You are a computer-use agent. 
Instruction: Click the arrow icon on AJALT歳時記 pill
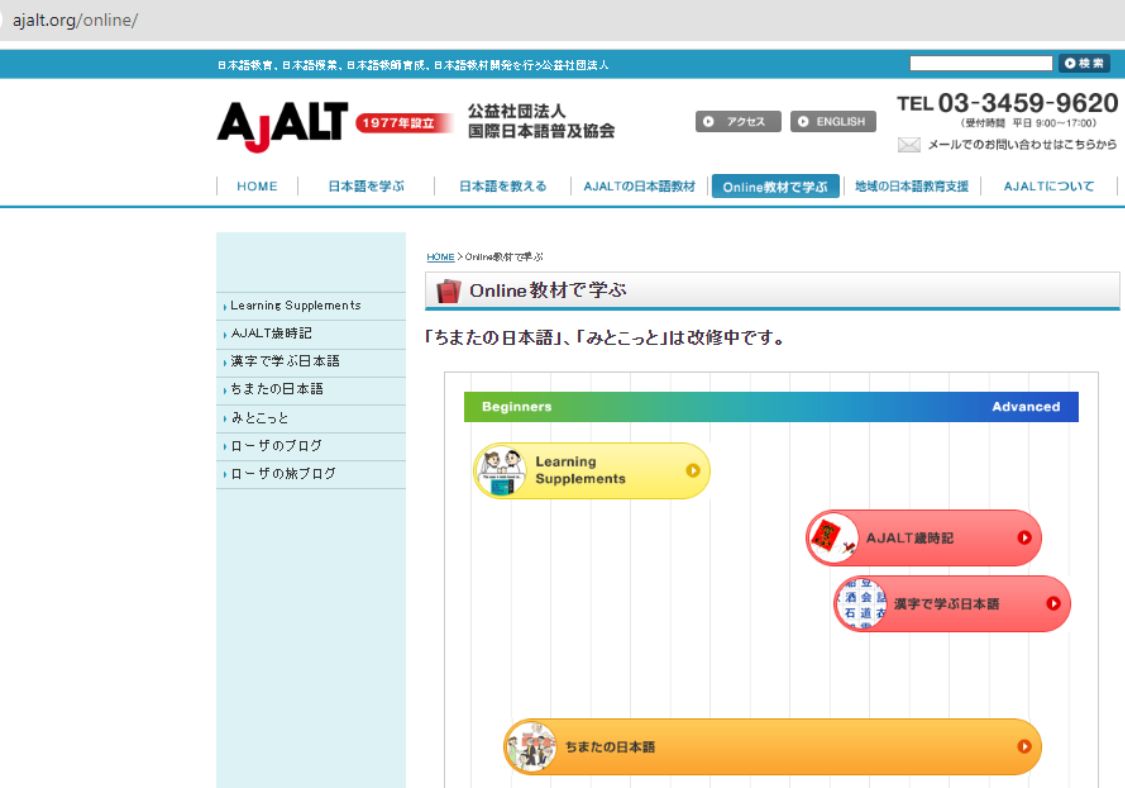[x=1024, y=538]
